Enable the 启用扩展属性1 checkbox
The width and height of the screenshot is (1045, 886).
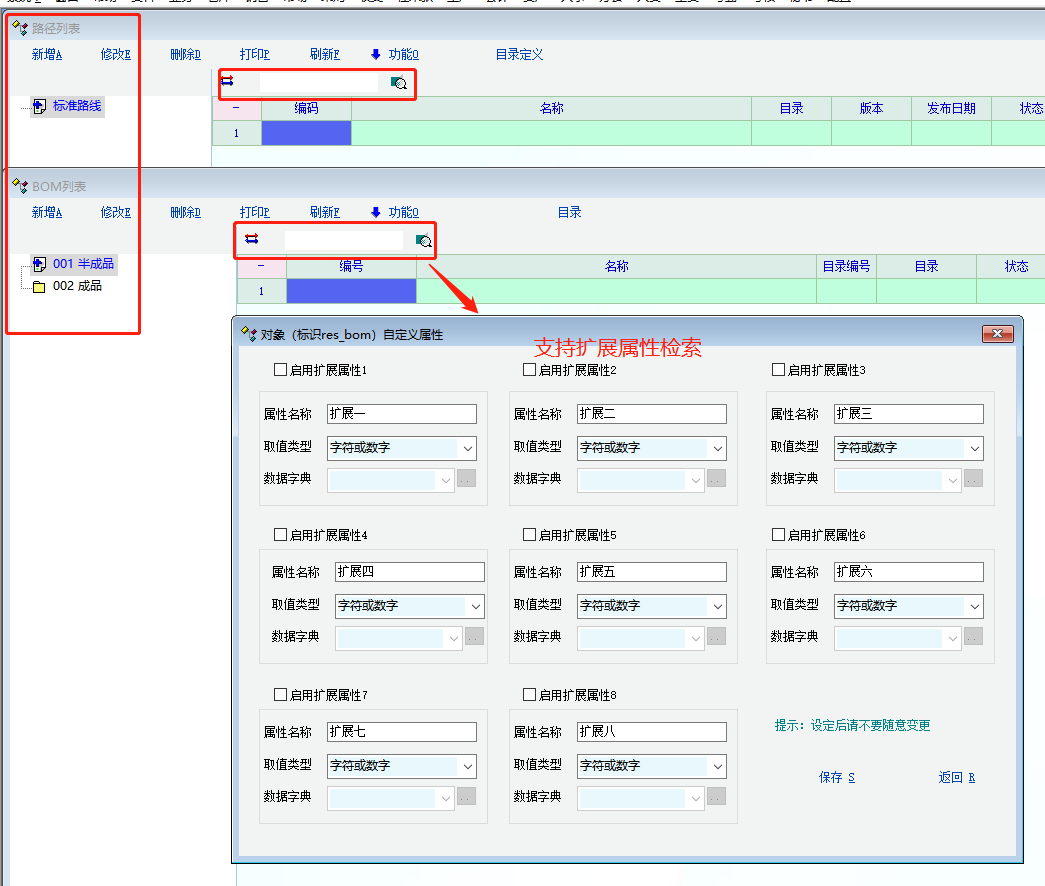tap(281, 370)
